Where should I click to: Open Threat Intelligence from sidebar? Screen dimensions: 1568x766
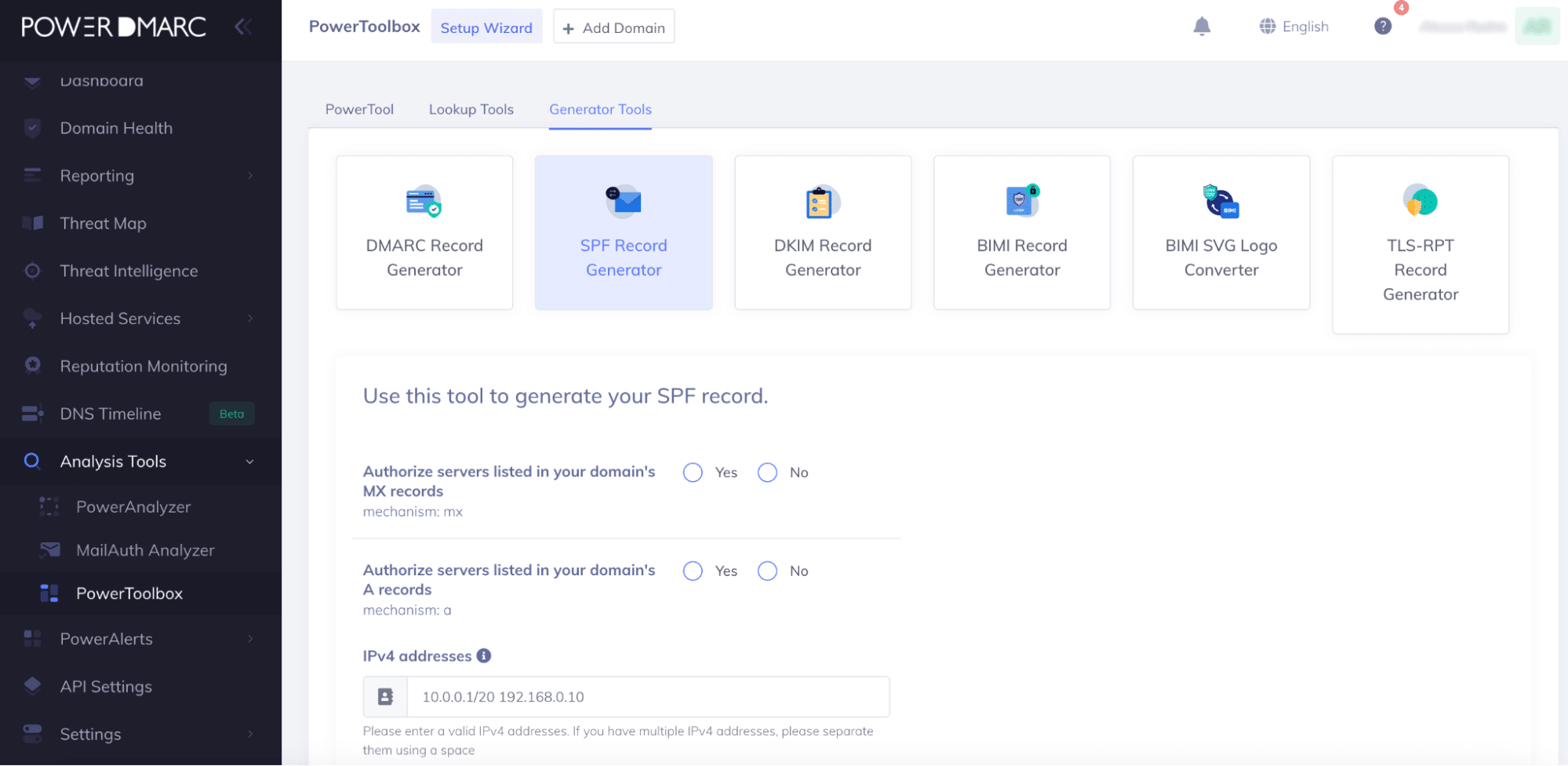pos(129,271)
